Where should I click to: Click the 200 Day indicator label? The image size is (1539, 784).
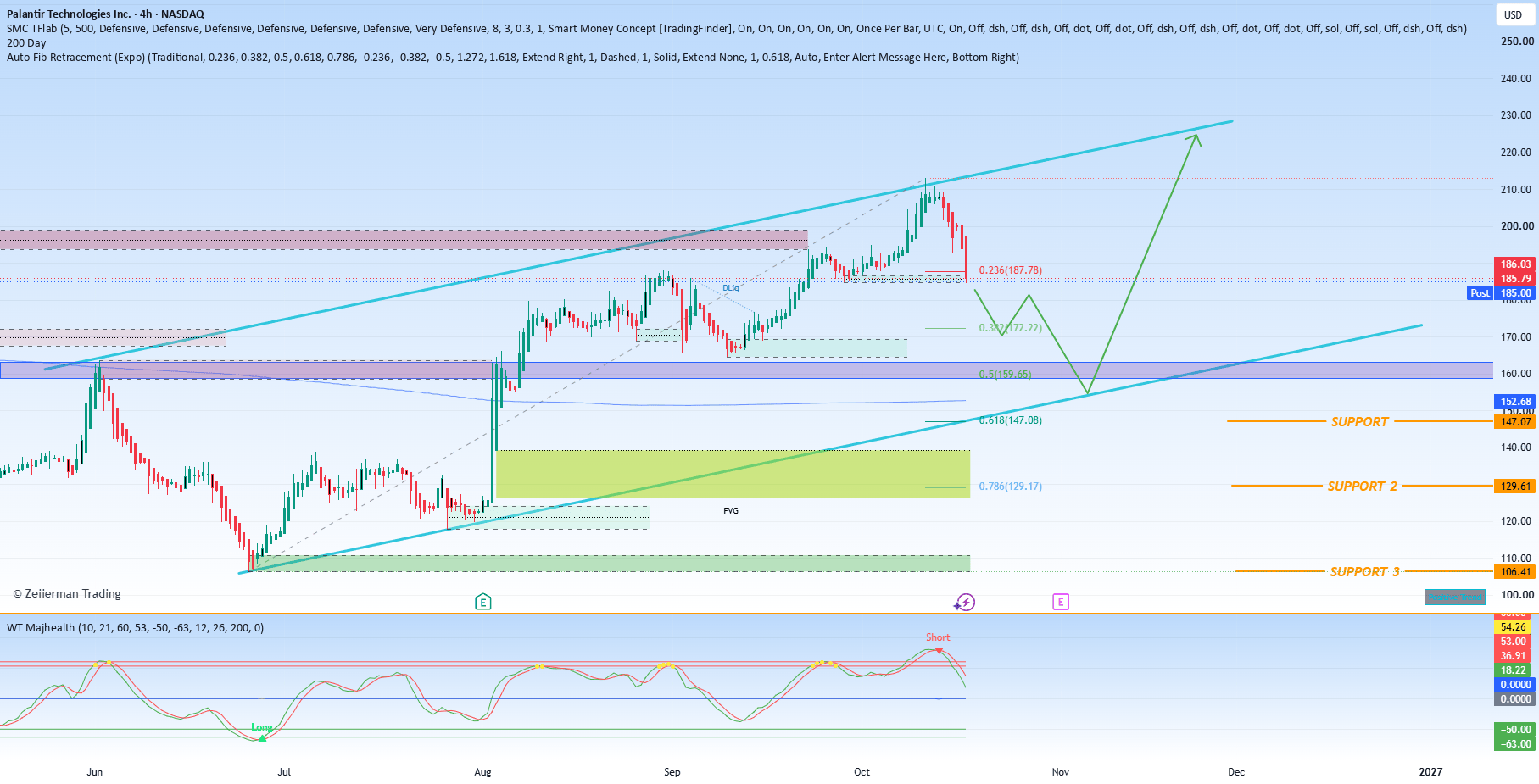pos(26,42)
